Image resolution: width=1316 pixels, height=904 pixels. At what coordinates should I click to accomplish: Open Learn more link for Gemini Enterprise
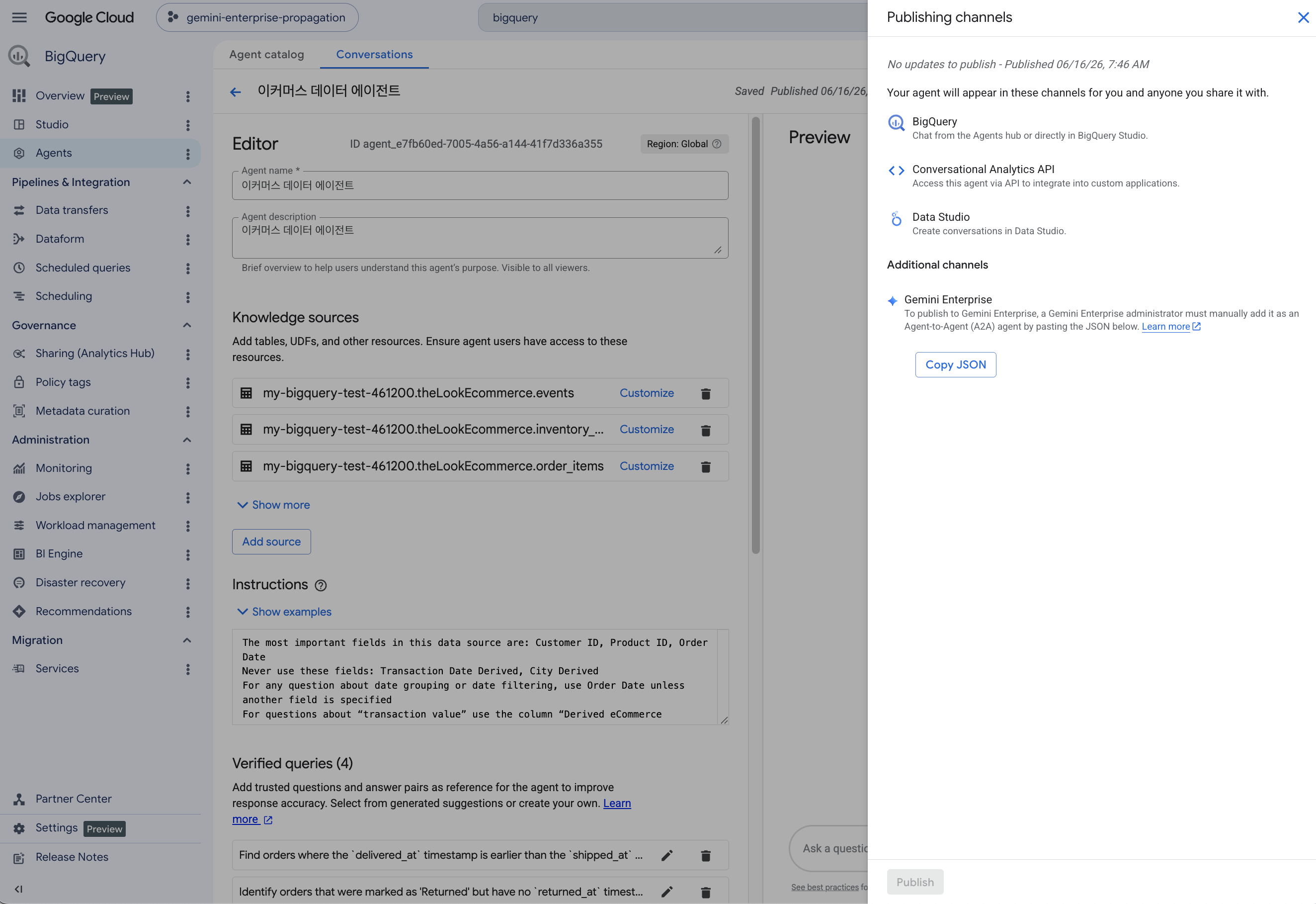[1170, 327]
